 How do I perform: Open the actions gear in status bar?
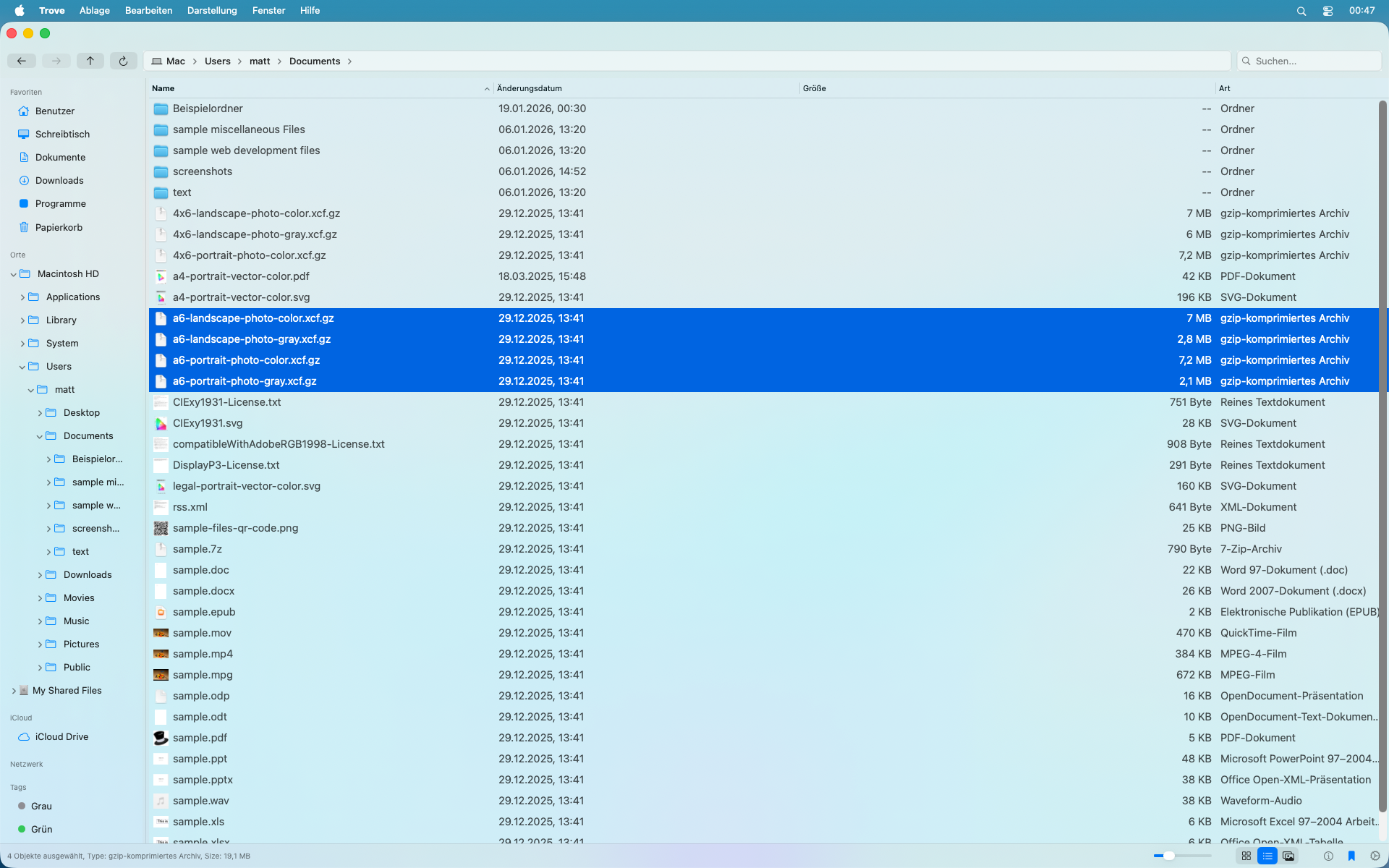coord(1375,856)
